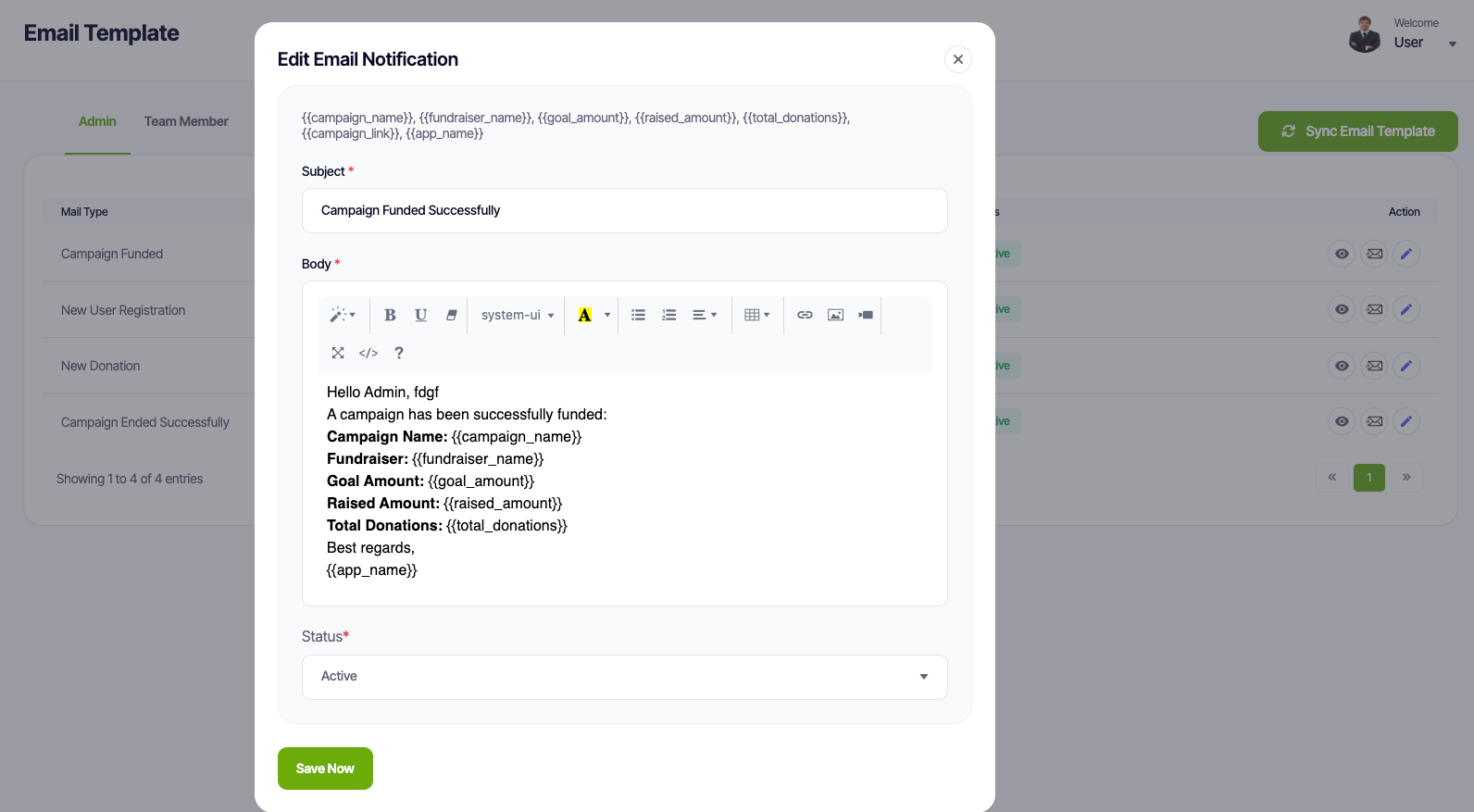The image size is (1474, 812).
Task: Edit the Campaign Funded template pencil icon
Action: pos(1406,254)
